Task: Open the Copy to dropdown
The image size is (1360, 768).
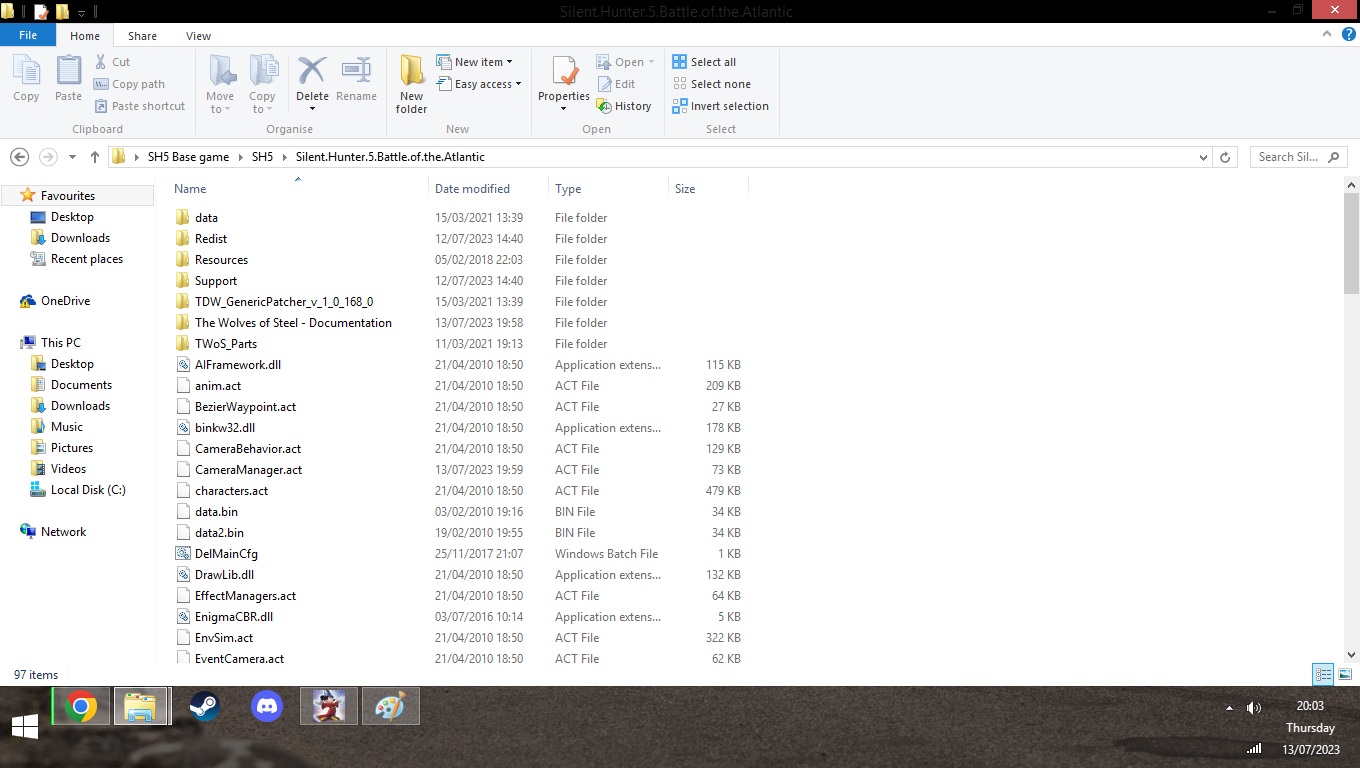Action: click(262, 85)
